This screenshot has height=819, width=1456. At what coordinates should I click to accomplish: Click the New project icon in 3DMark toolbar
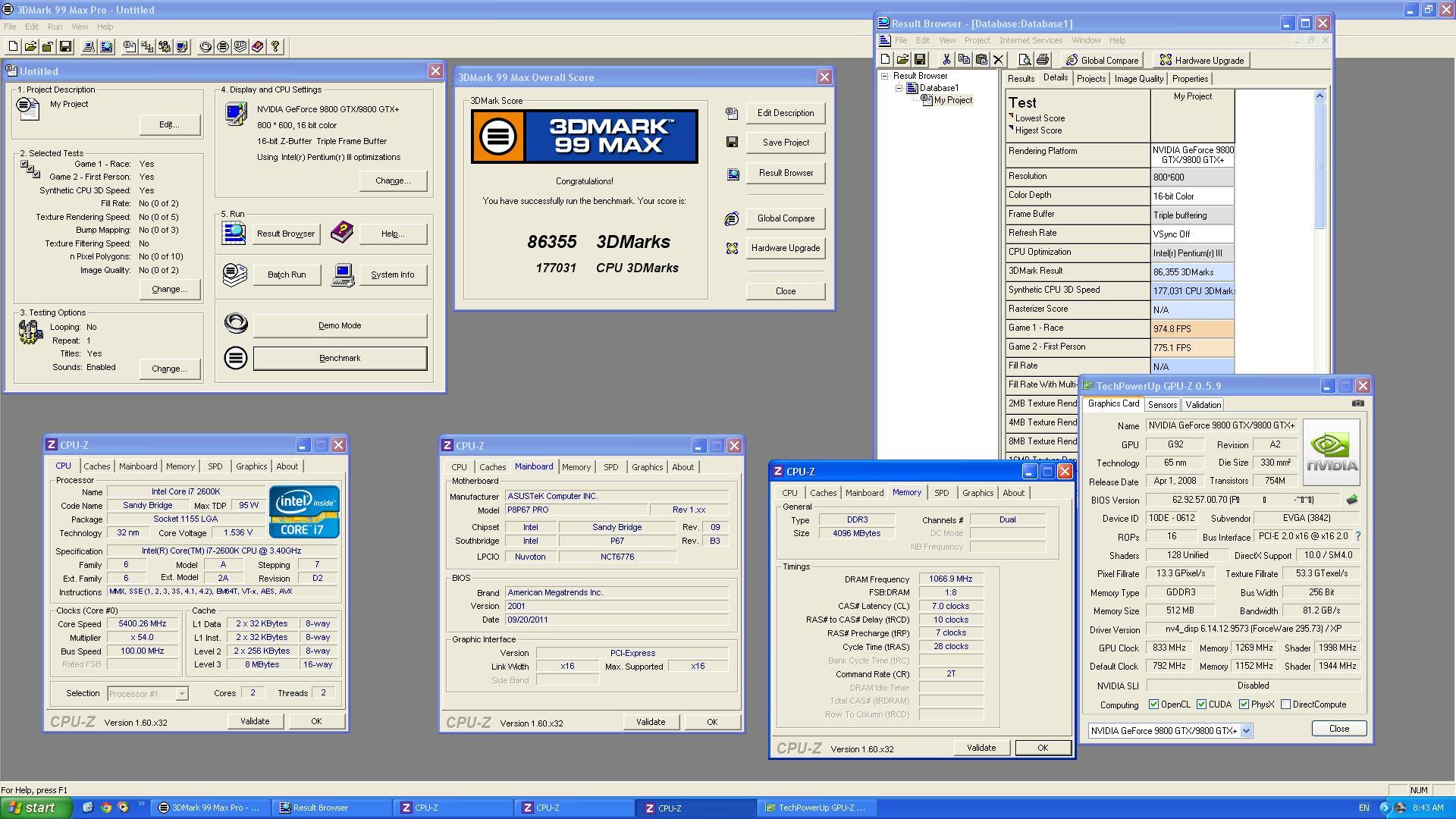click(x=13, y=47)
